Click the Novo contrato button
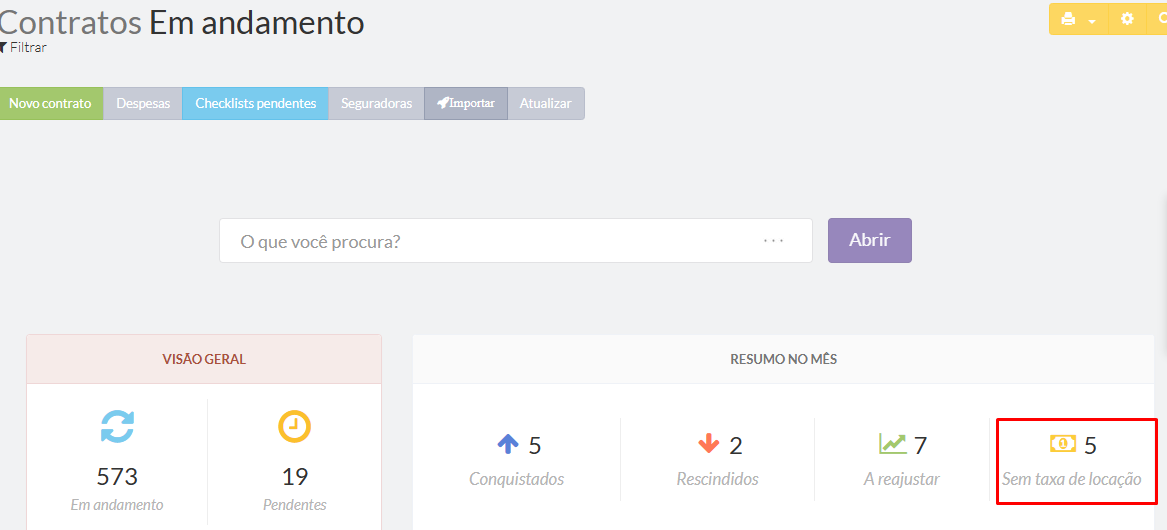 click(x=50, y=103)
